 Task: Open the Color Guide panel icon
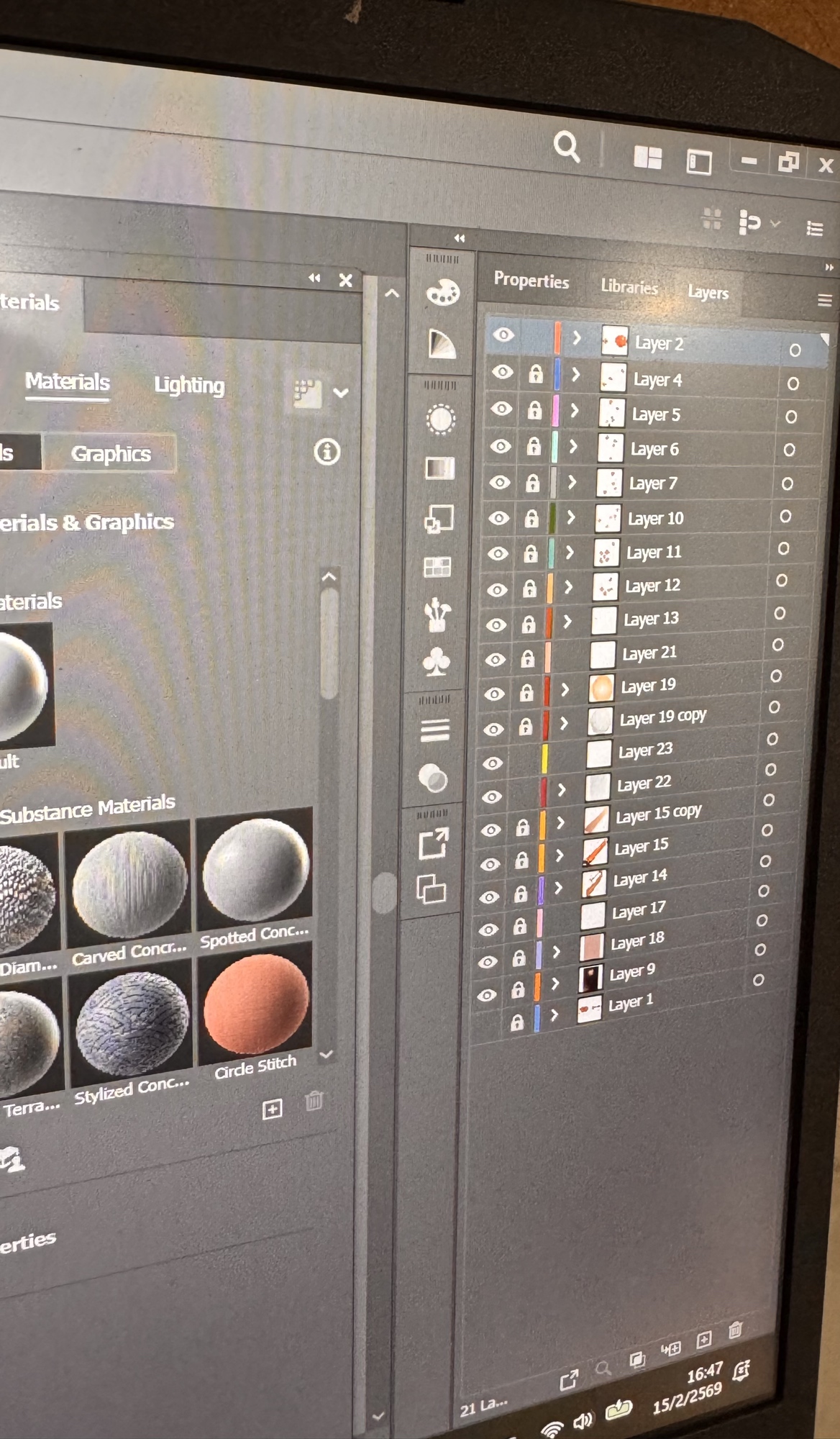pyautogui.click(x=442, y=345)
